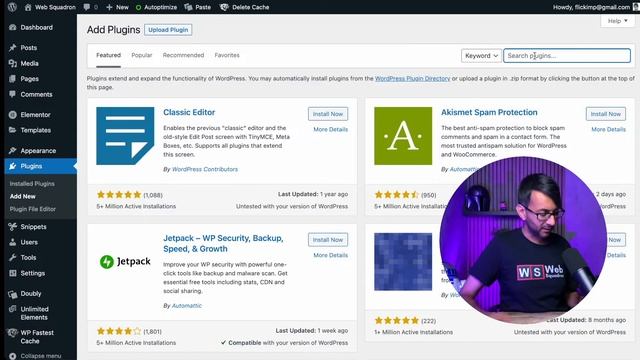640x360 pixels.
Task: Click the New plus item in admin bar
Action: click(117, 7)
